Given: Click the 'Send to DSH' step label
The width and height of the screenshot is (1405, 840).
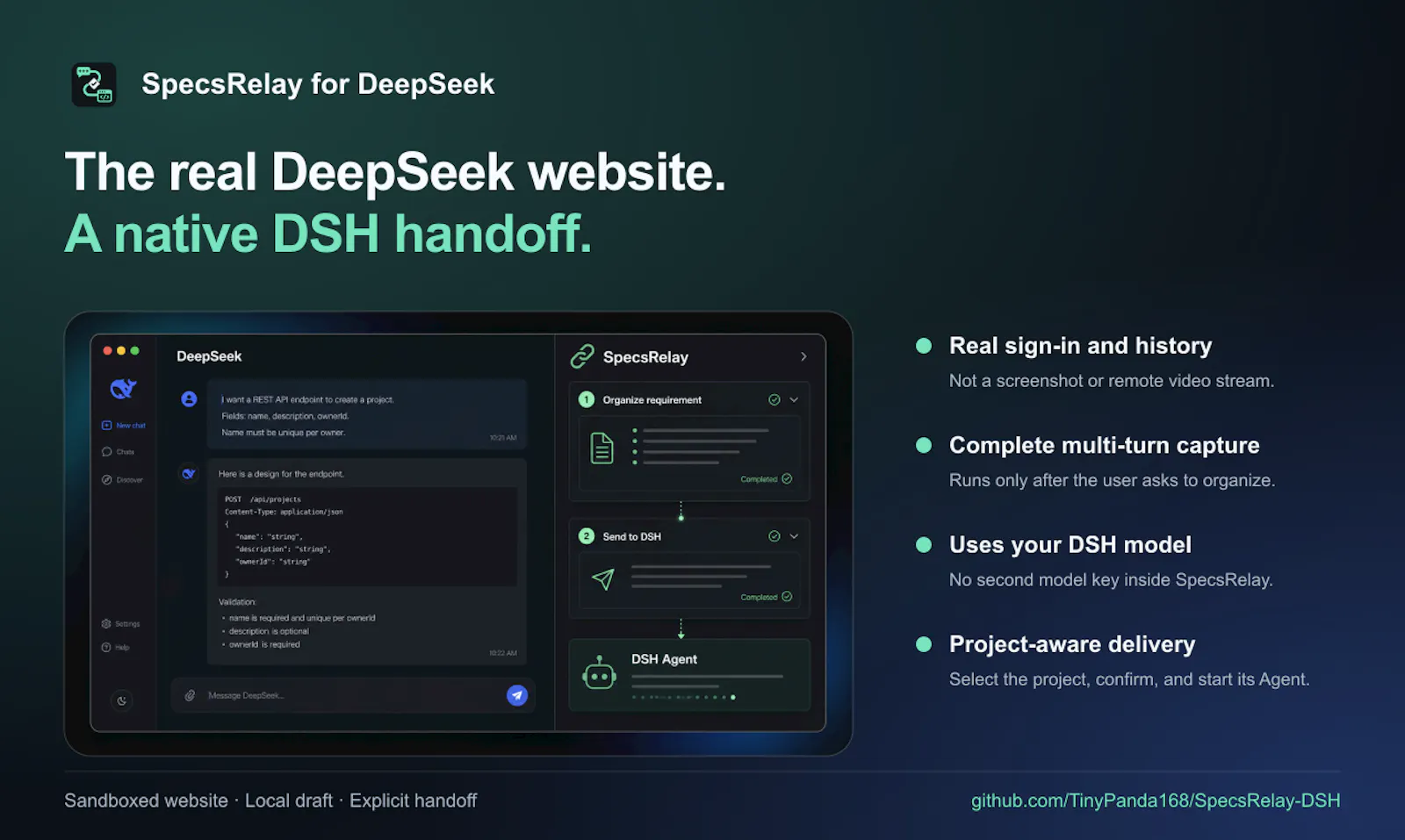Looking at the screenshot, I should [631, 536].
